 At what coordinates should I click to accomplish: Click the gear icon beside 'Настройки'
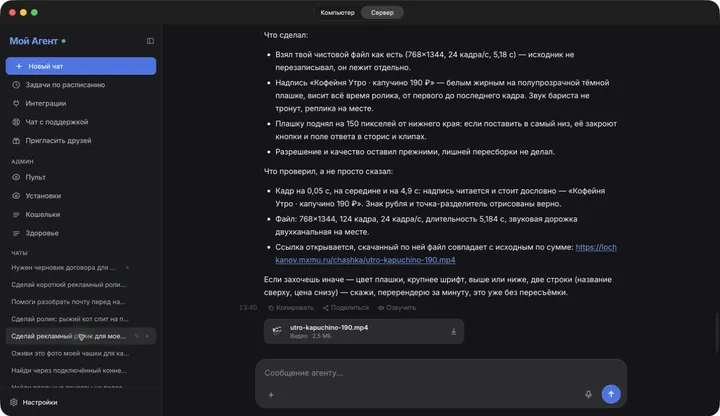tap(14, 402)
